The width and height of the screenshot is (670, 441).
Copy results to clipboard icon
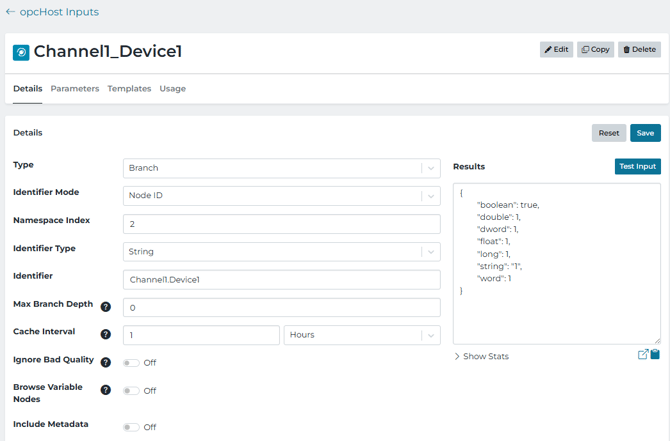coord(655,355)
